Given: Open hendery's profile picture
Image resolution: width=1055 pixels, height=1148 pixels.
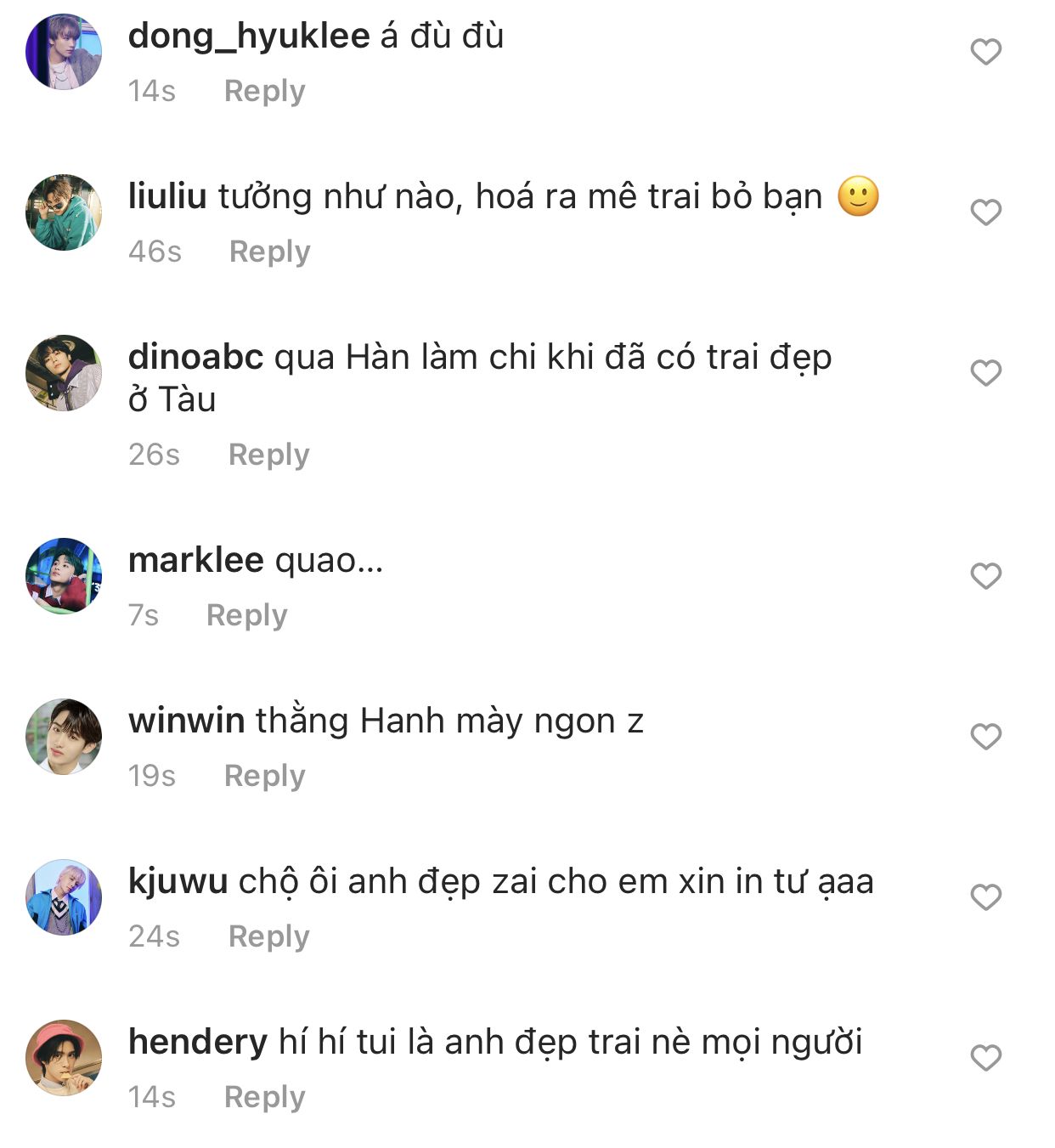Looking at the screenshot, I should pos(64,1058).
